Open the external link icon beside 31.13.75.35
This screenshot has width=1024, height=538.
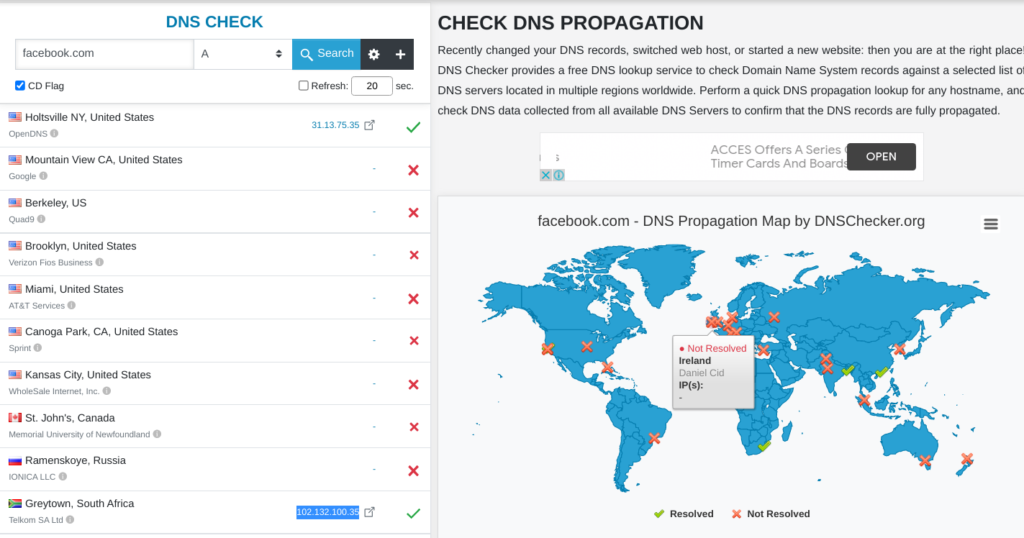[x=370, y=125]
